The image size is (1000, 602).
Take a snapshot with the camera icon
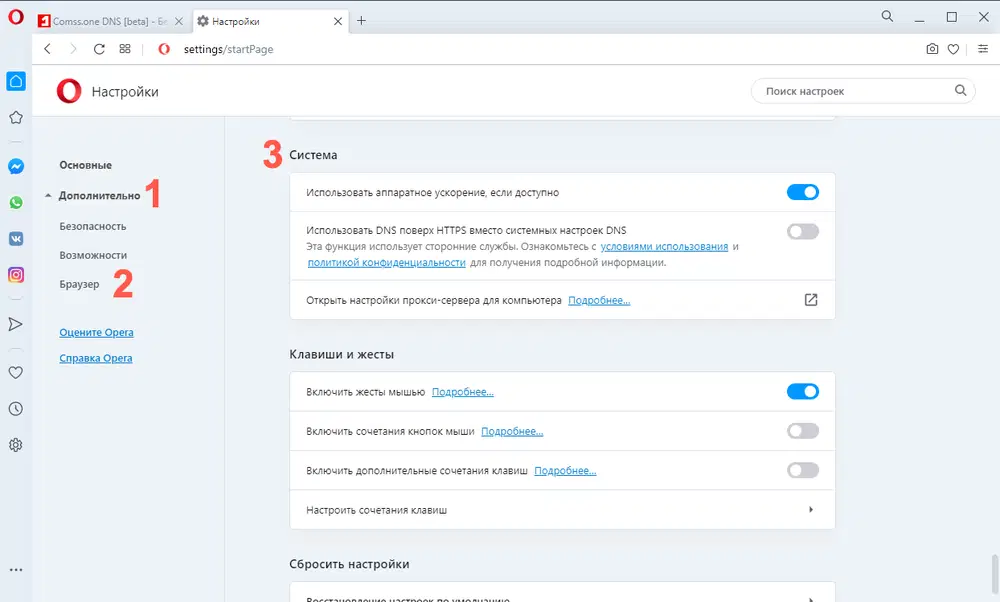(x=932, y=48)
